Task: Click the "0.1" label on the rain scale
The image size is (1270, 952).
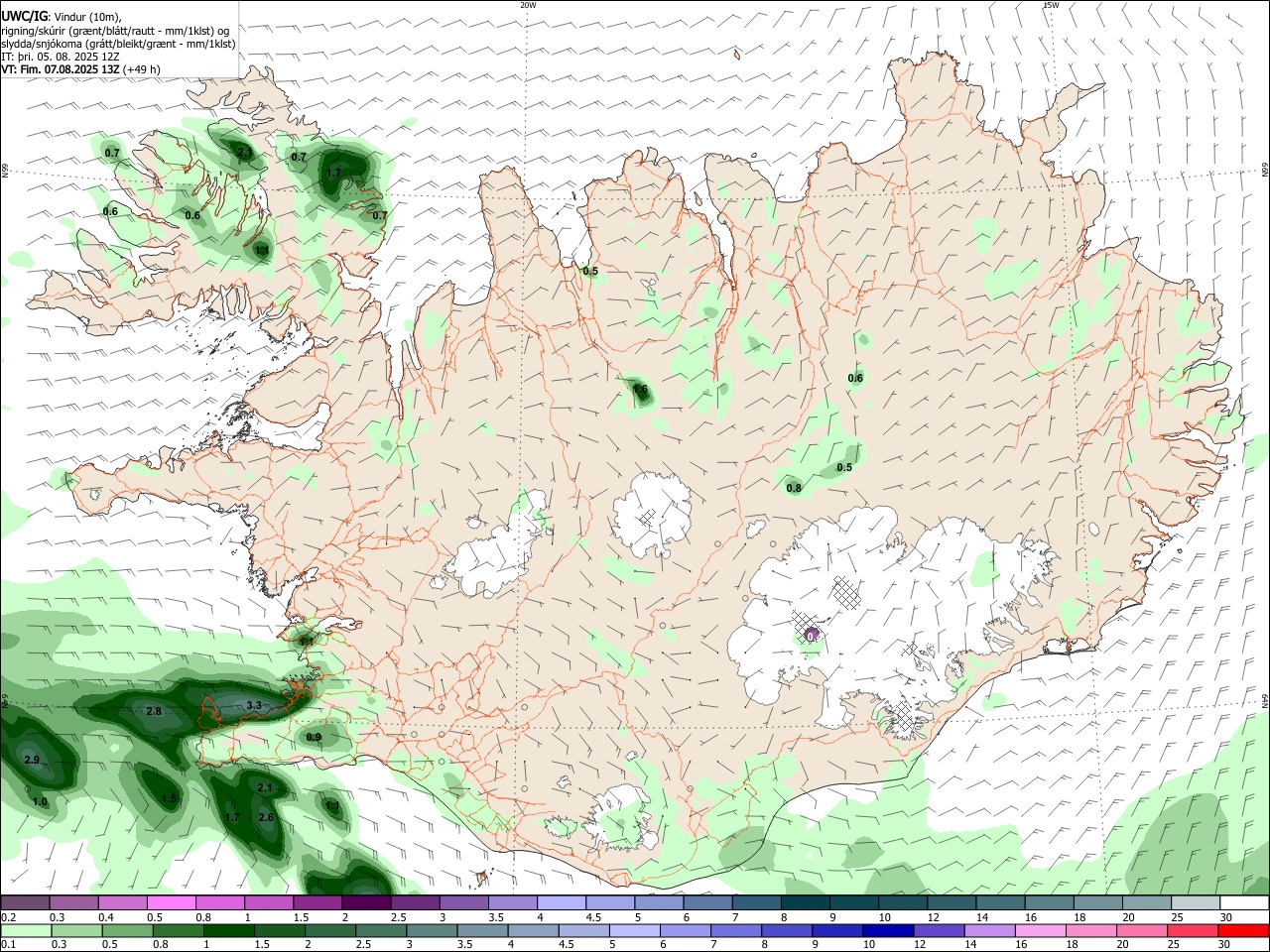Action: point(9,945)
